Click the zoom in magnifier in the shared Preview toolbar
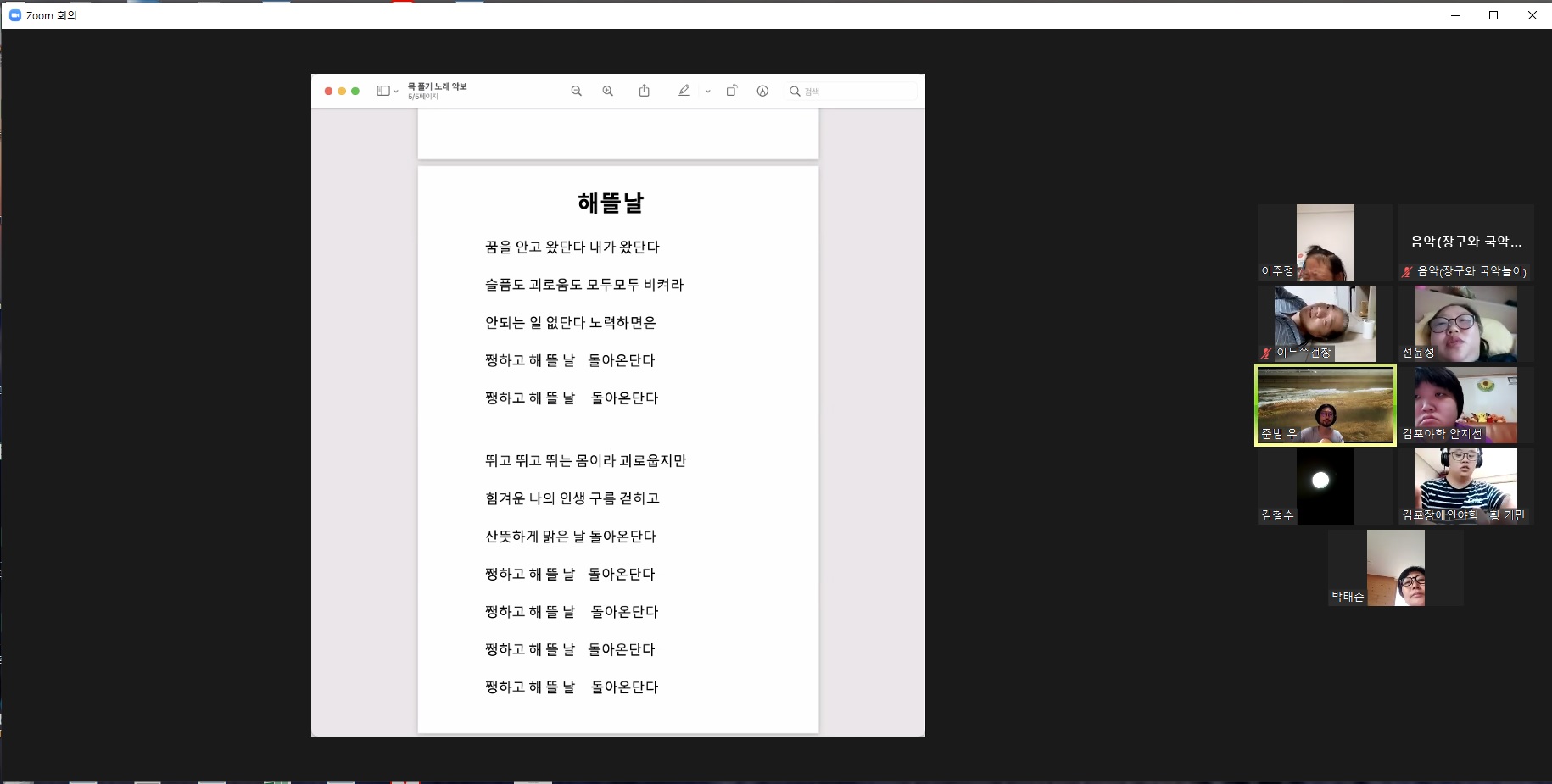This screenshot has width=1552, height=784. click(608, 91)
